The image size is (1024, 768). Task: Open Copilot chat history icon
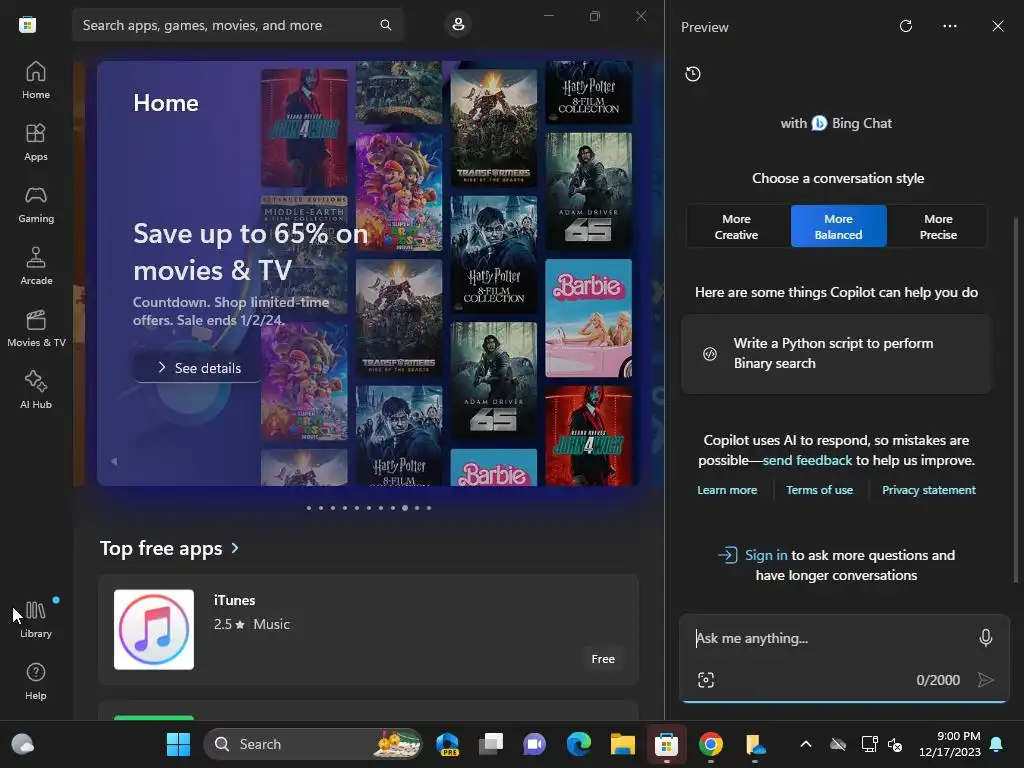(x=693, y=74)
